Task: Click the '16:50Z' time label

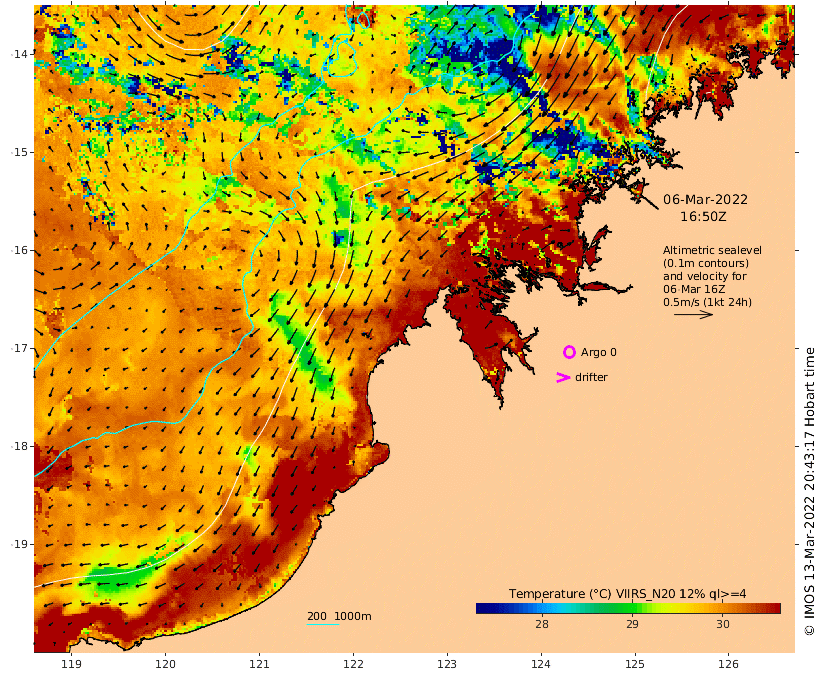Action: 703,217
